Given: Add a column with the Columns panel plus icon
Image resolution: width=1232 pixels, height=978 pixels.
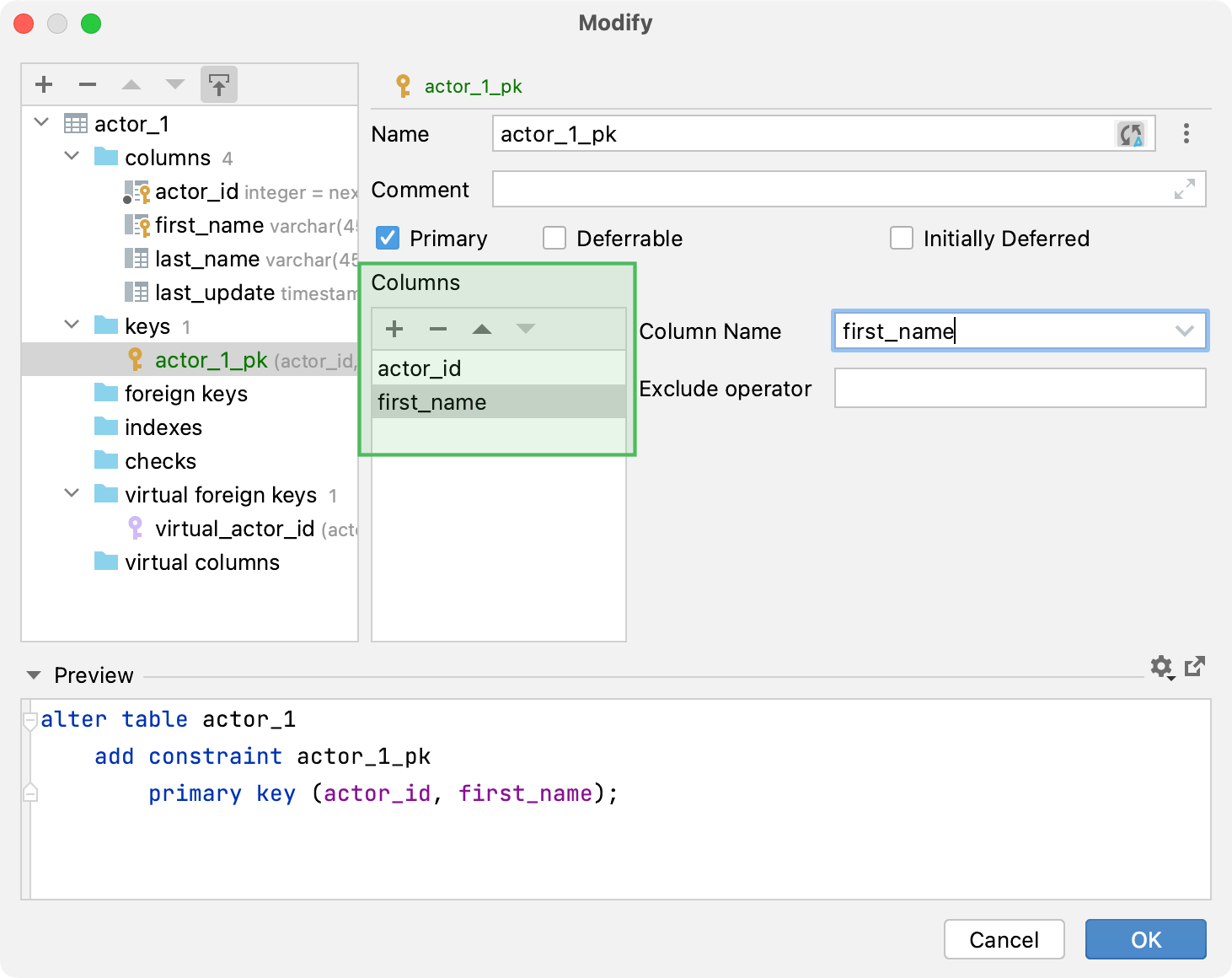Looking at the screenshot, I should click(x=394, y=328).
